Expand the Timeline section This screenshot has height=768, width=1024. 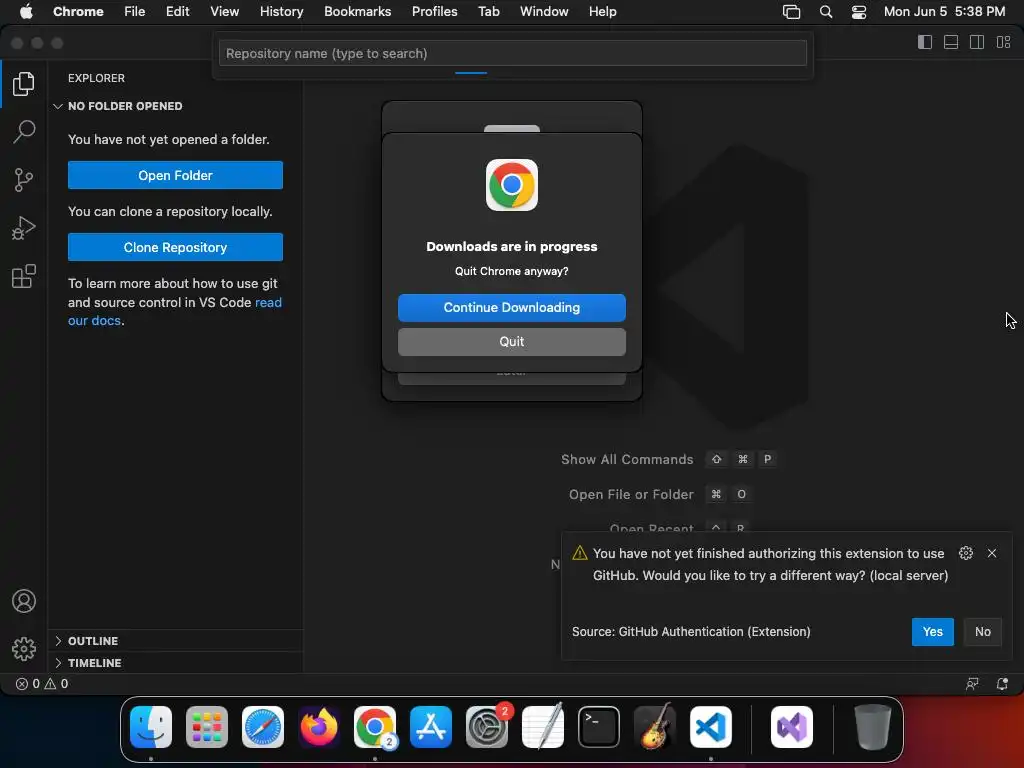(175, 663)
